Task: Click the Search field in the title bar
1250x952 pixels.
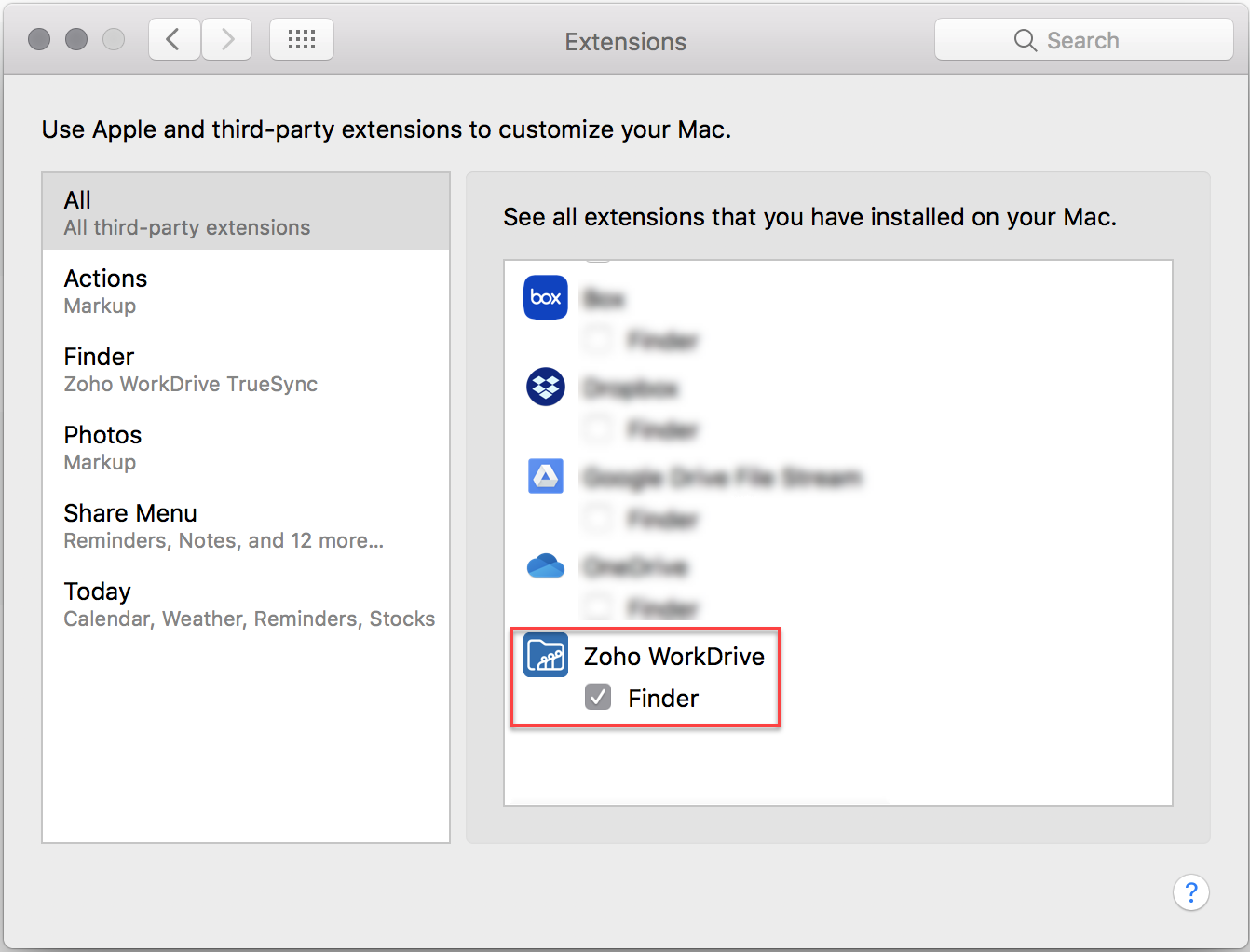Action: point(1084,40)
